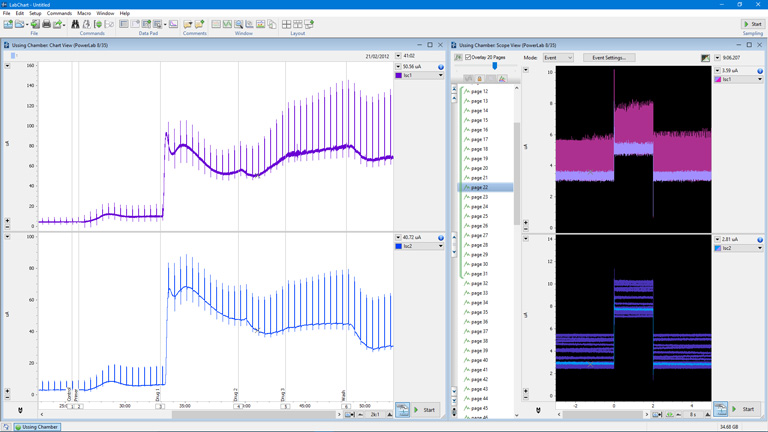768x432 pixels.
Task: Expand the Isc2 channel dropdown in Scope View
Action: 760,248
